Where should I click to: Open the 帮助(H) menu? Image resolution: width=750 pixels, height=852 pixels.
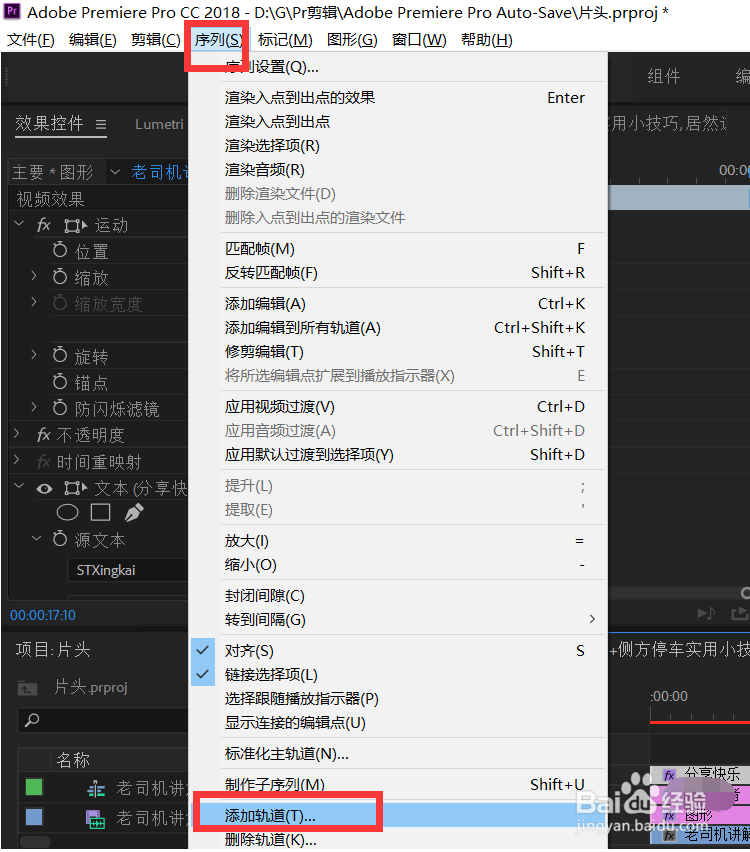pos(487,40)
